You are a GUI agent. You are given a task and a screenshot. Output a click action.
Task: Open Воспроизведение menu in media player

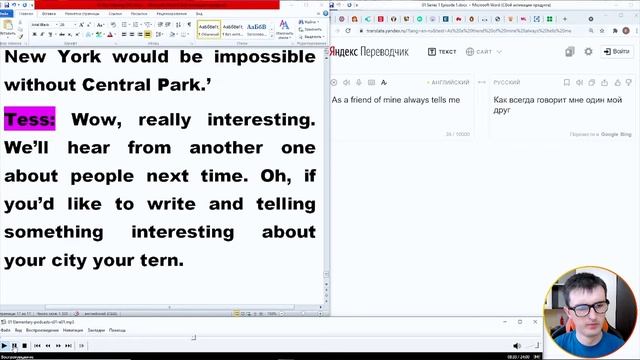[x=42, y=330]
